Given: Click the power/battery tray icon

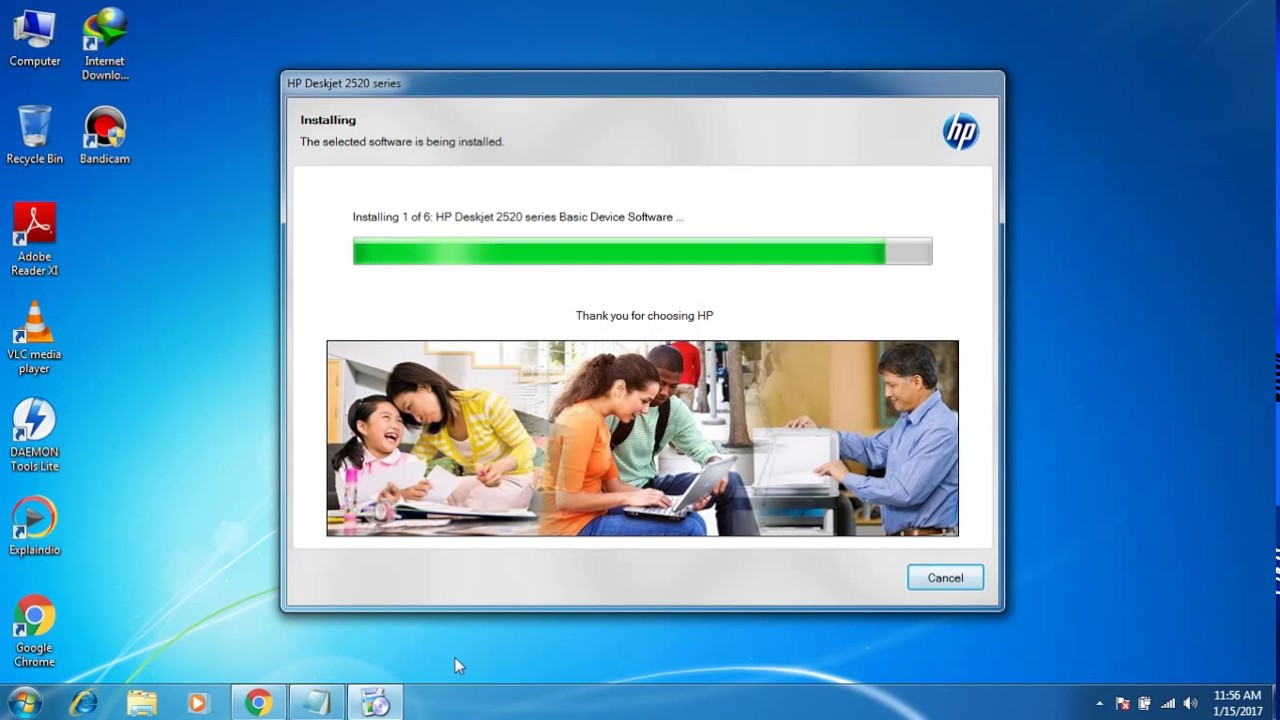Looking at the screenshot, I should click(x=1145, y=704).
